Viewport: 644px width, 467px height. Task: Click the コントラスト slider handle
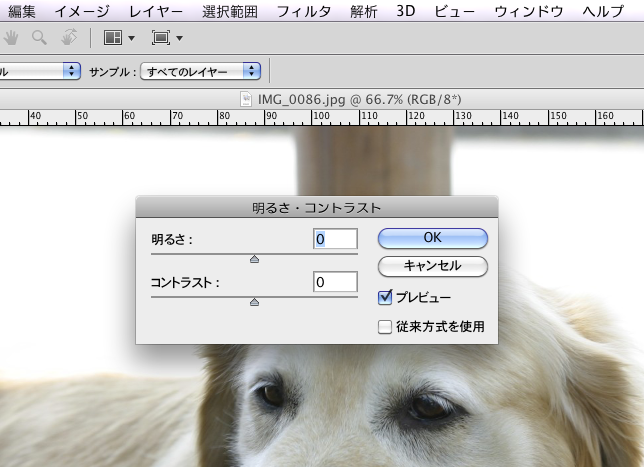click(x=254, y=301)
